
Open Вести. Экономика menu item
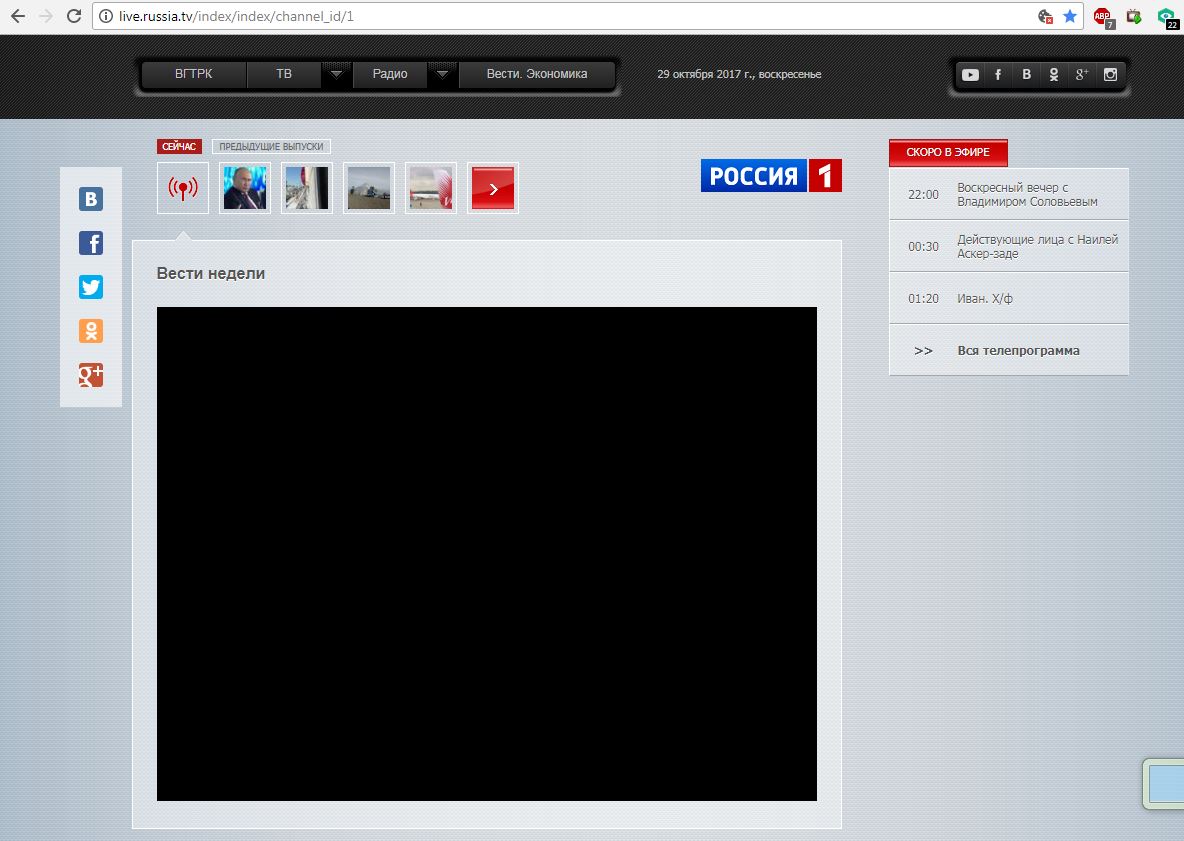(x=537, y=74)
